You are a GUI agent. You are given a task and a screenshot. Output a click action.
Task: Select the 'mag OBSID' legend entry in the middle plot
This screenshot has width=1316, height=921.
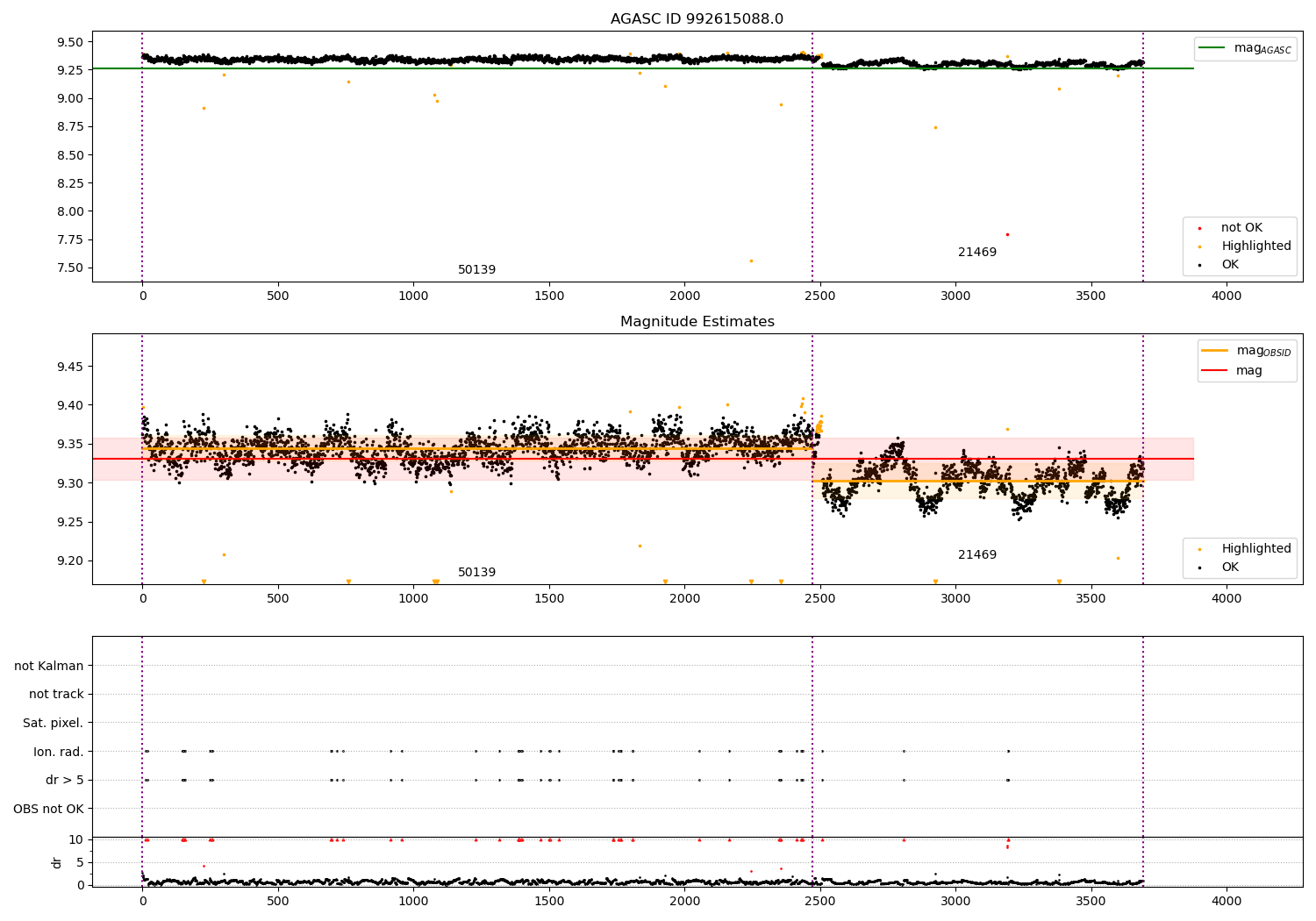1264,351
